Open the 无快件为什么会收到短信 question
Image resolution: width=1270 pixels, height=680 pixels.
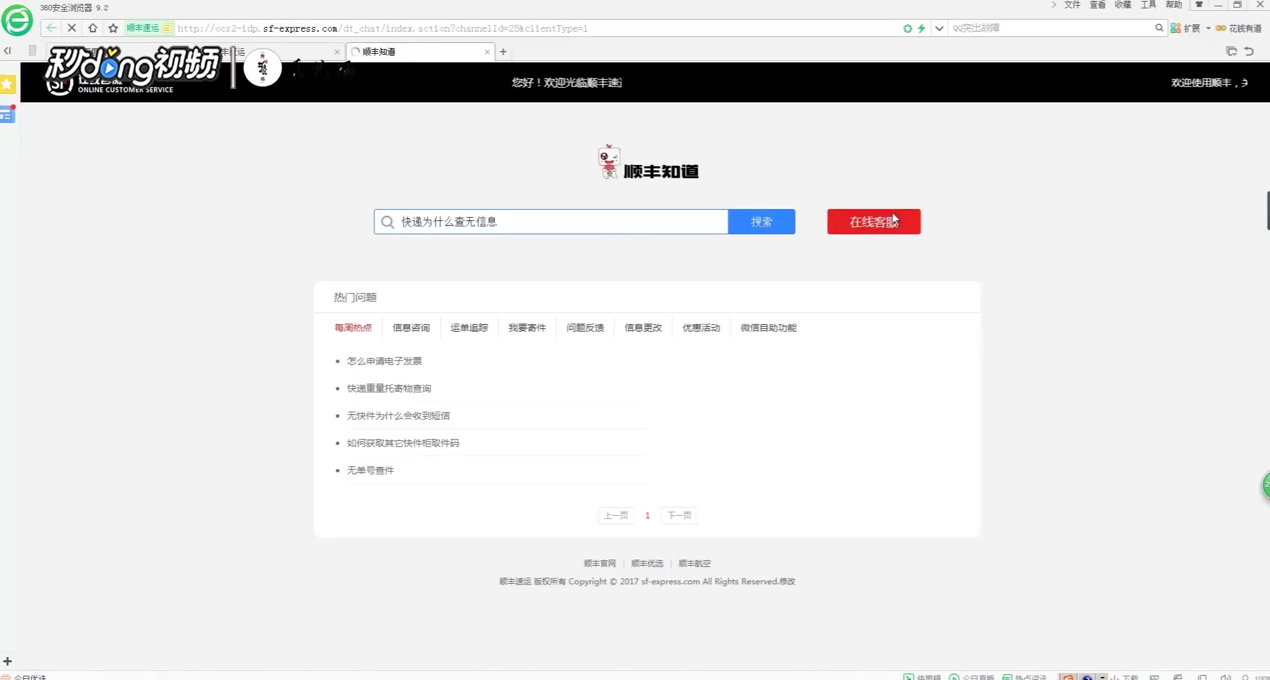[399, 416]
